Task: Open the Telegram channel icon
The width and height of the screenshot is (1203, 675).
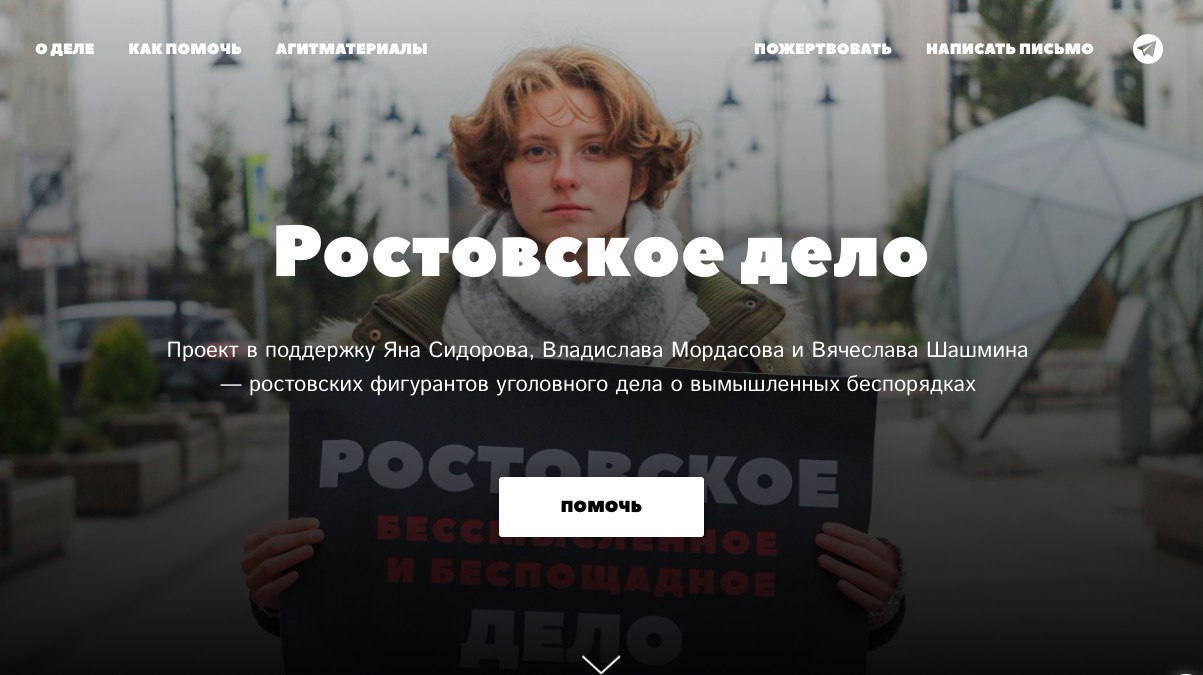Action: (x=1148, y=49)
